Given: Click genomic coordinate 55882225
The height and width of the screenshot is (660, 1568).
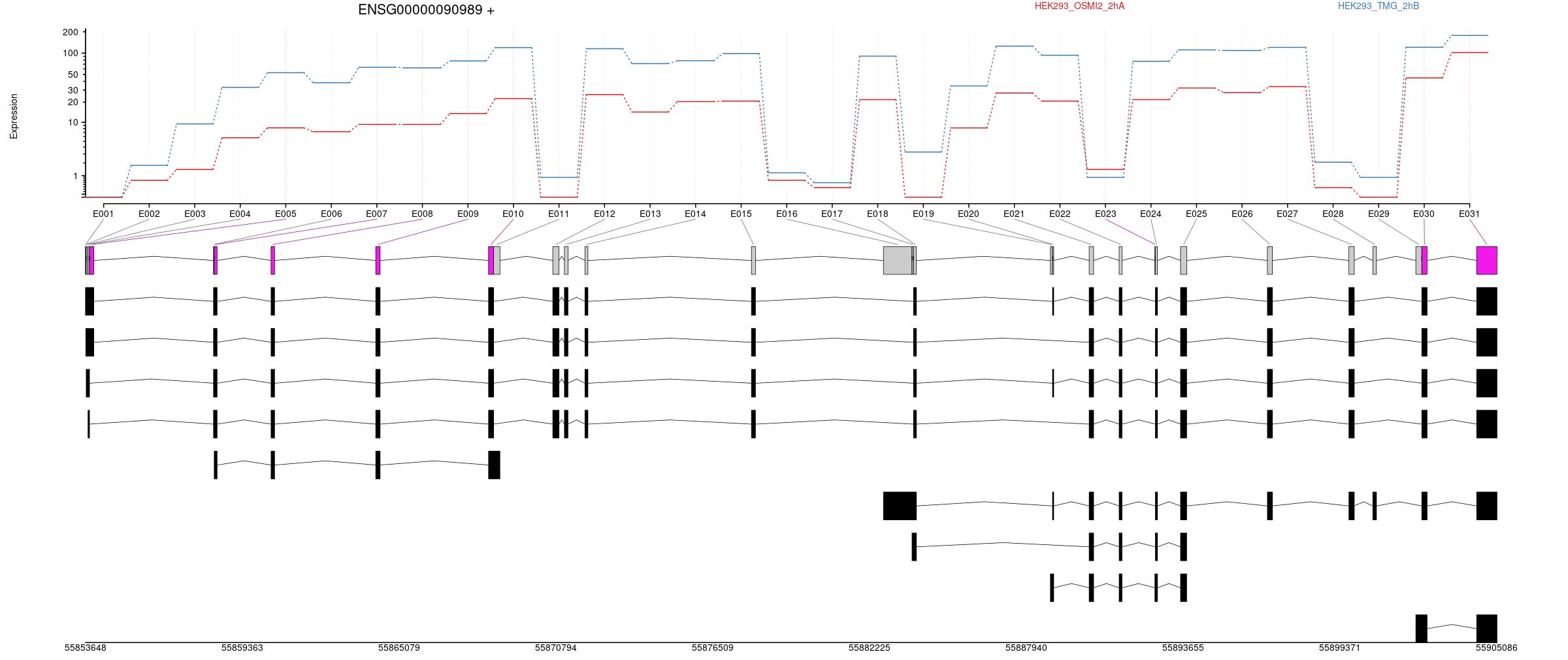Looking at the screenshot, I should (x=870, y=648).
